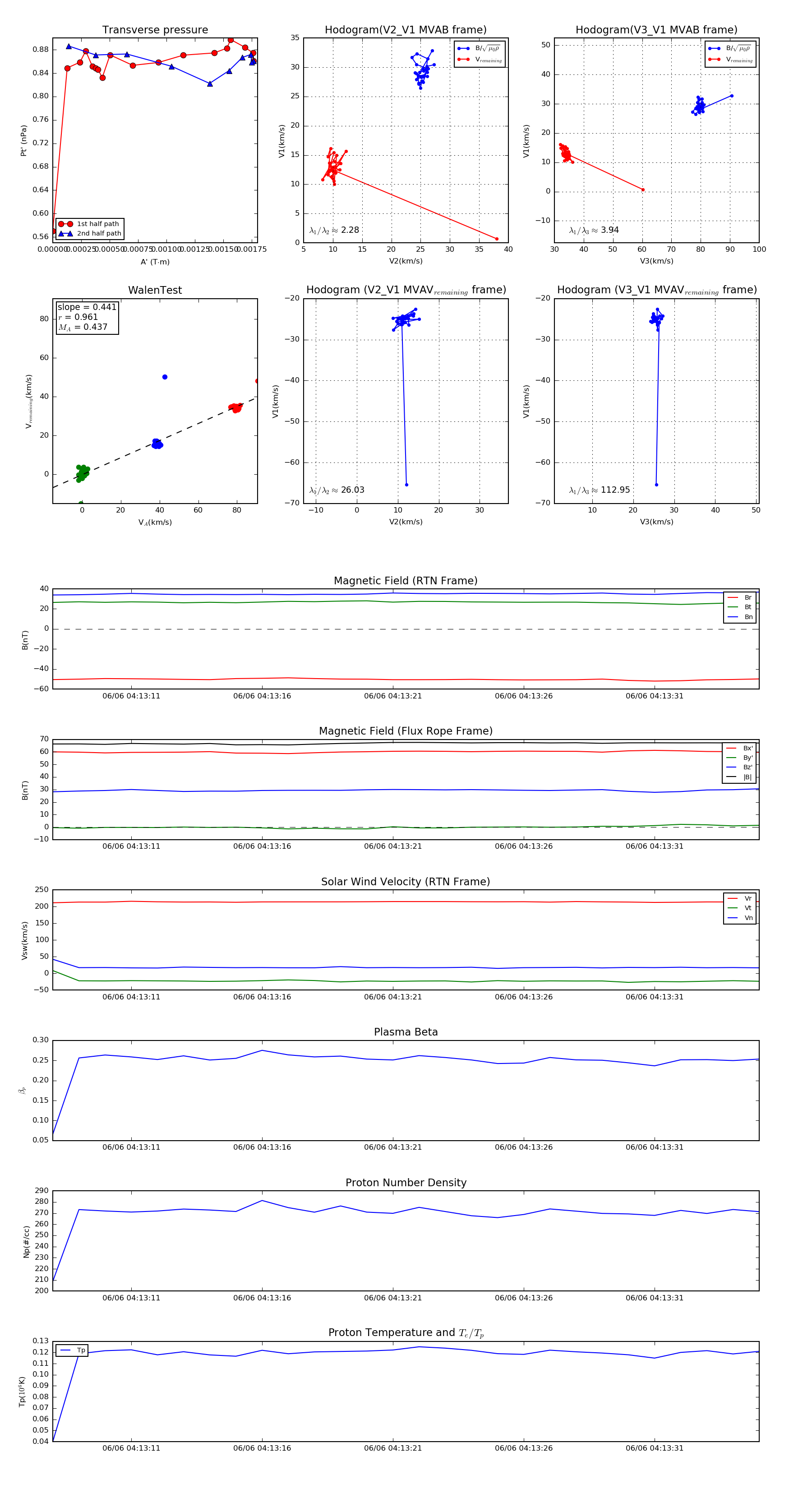Image resolution: width=812 pixels, height=1489 pixels.
Task: Click the first blue triangle marker in Transverse pressure plot
Action: [69, 46]
